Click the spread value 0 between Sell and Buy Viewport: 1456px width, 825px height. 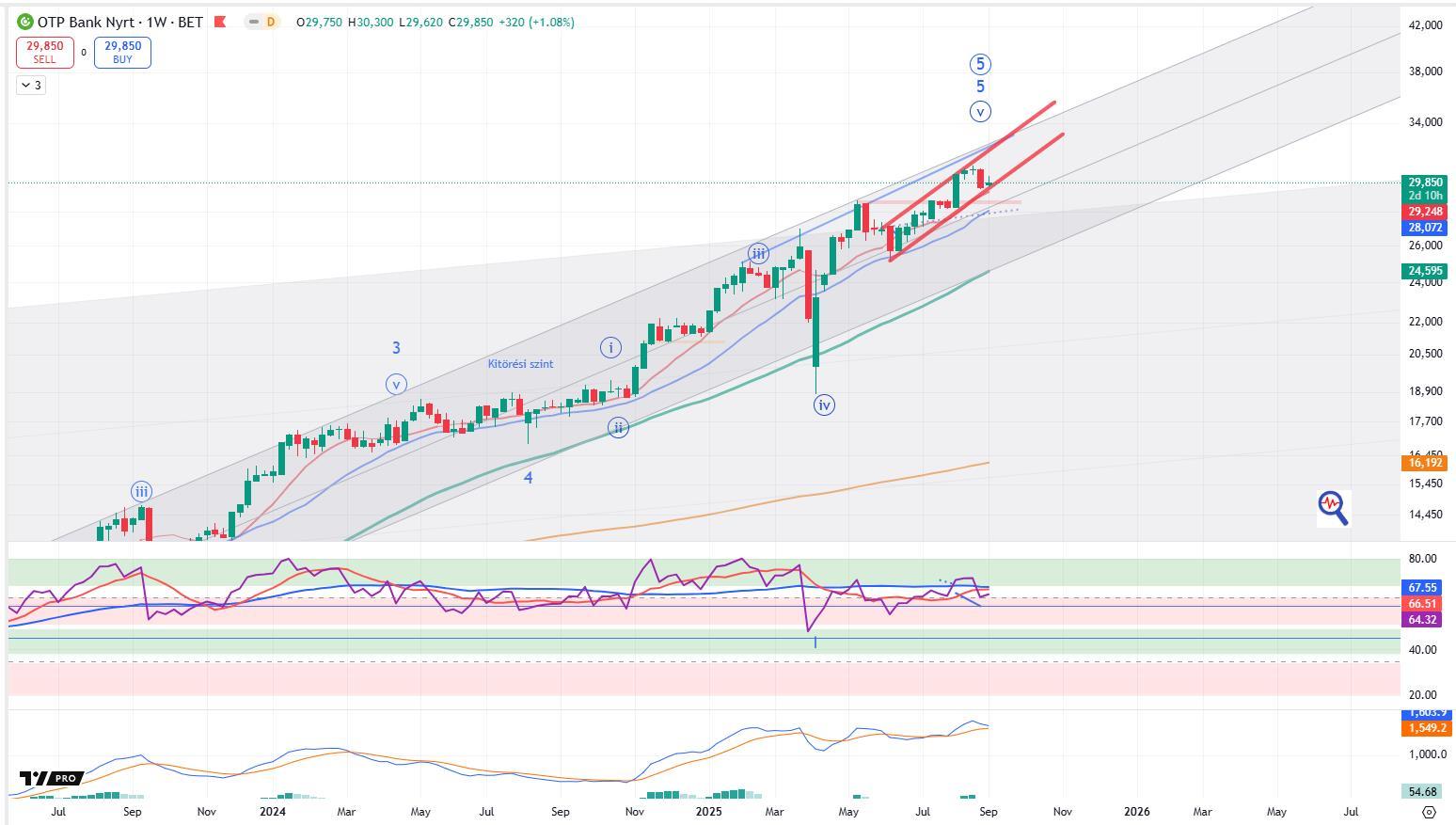(x=84, y=53)
